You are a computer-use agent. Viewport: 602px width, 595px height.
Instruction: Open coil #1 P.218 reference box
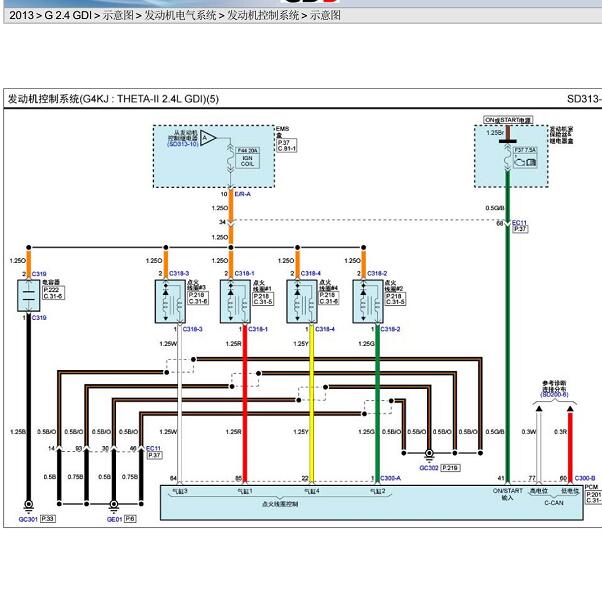coord(263,299)
